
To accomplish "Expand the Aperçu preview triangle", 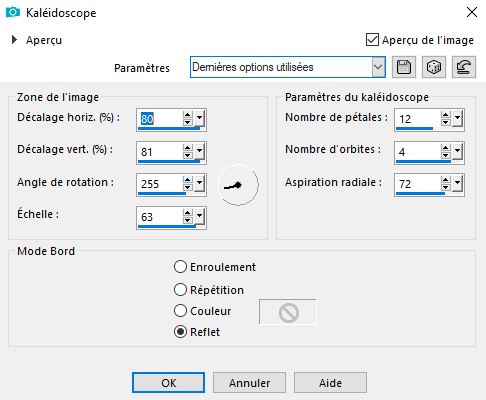I will tap(14, 40).
